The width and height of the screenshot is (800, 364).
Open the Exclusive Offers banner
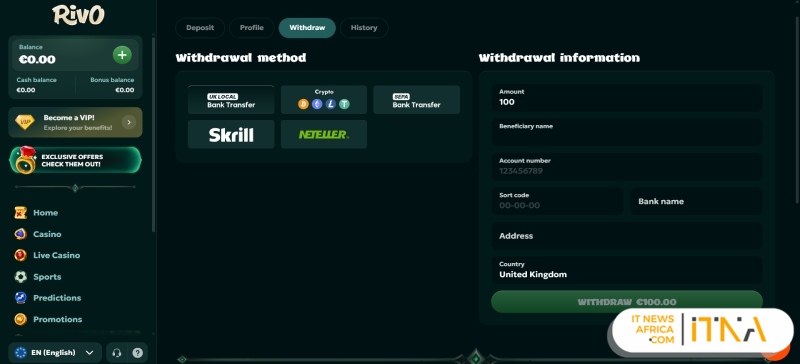(x=75, y=160)
